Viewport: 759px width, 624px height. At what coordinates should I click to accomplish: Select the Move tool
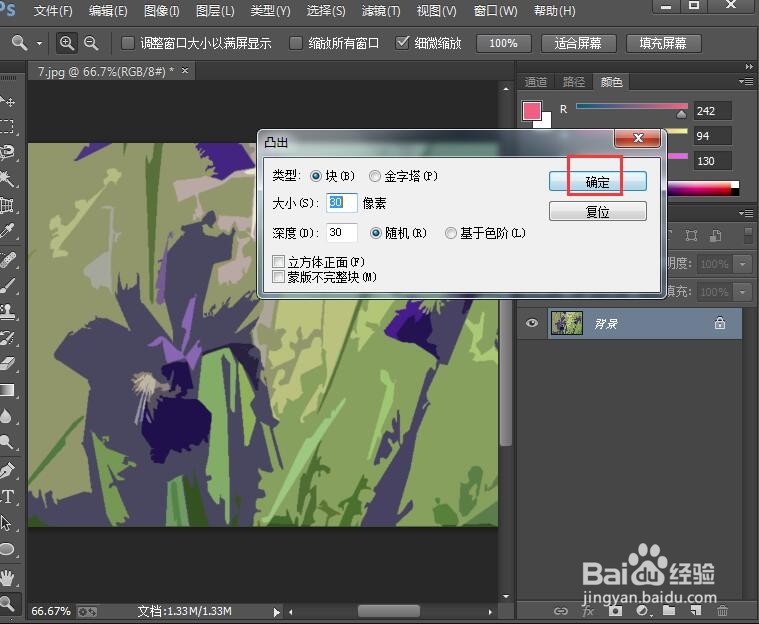[x=7, y=101]
